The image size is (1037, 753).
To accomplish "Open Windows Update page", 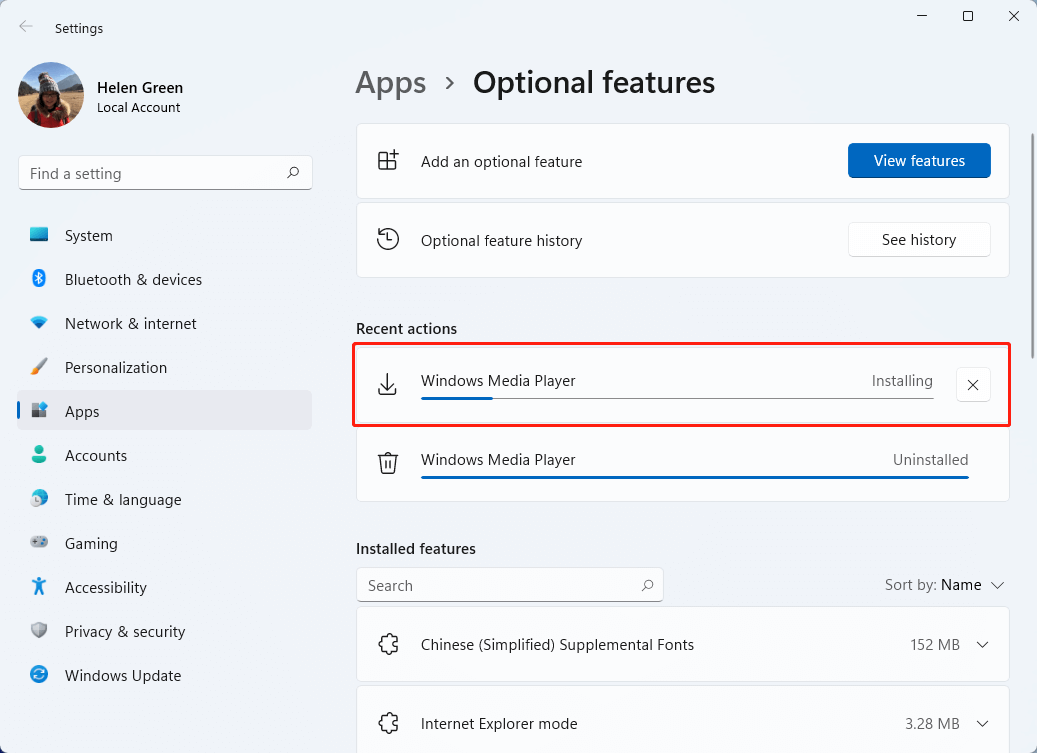I will click(x=165, y=676).
